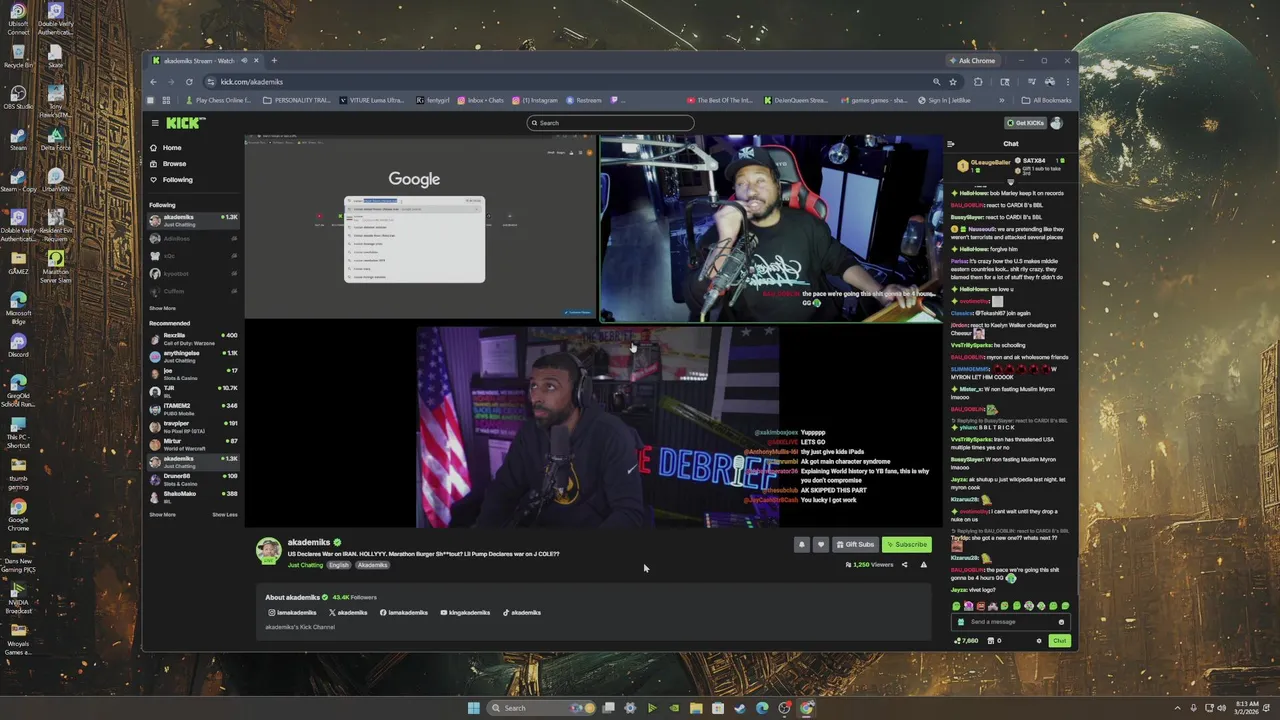This screenshot has height=720, width=1280.
Task: Click the report warning triangle icon
Action: [923, 565]
